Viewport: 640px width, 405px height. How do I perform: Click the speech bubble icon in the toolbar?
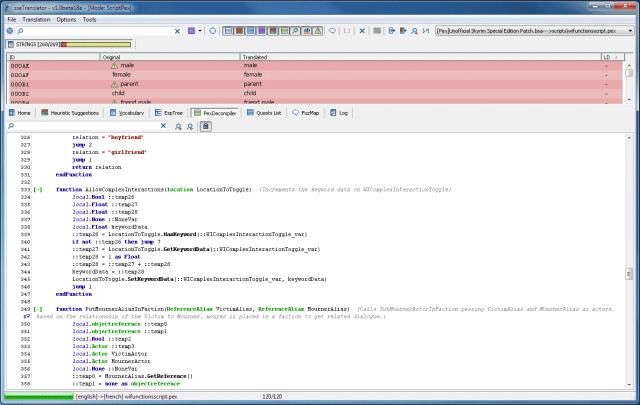[332, 31]
